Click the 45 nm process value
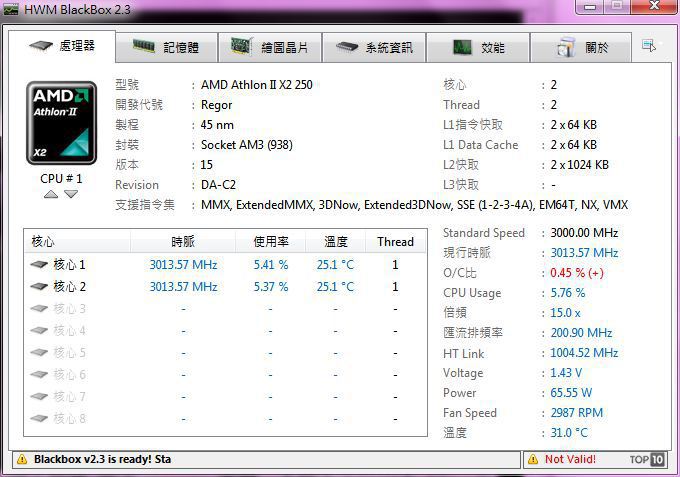This screenshot has height=477, width=680. [x=217, y=125]
